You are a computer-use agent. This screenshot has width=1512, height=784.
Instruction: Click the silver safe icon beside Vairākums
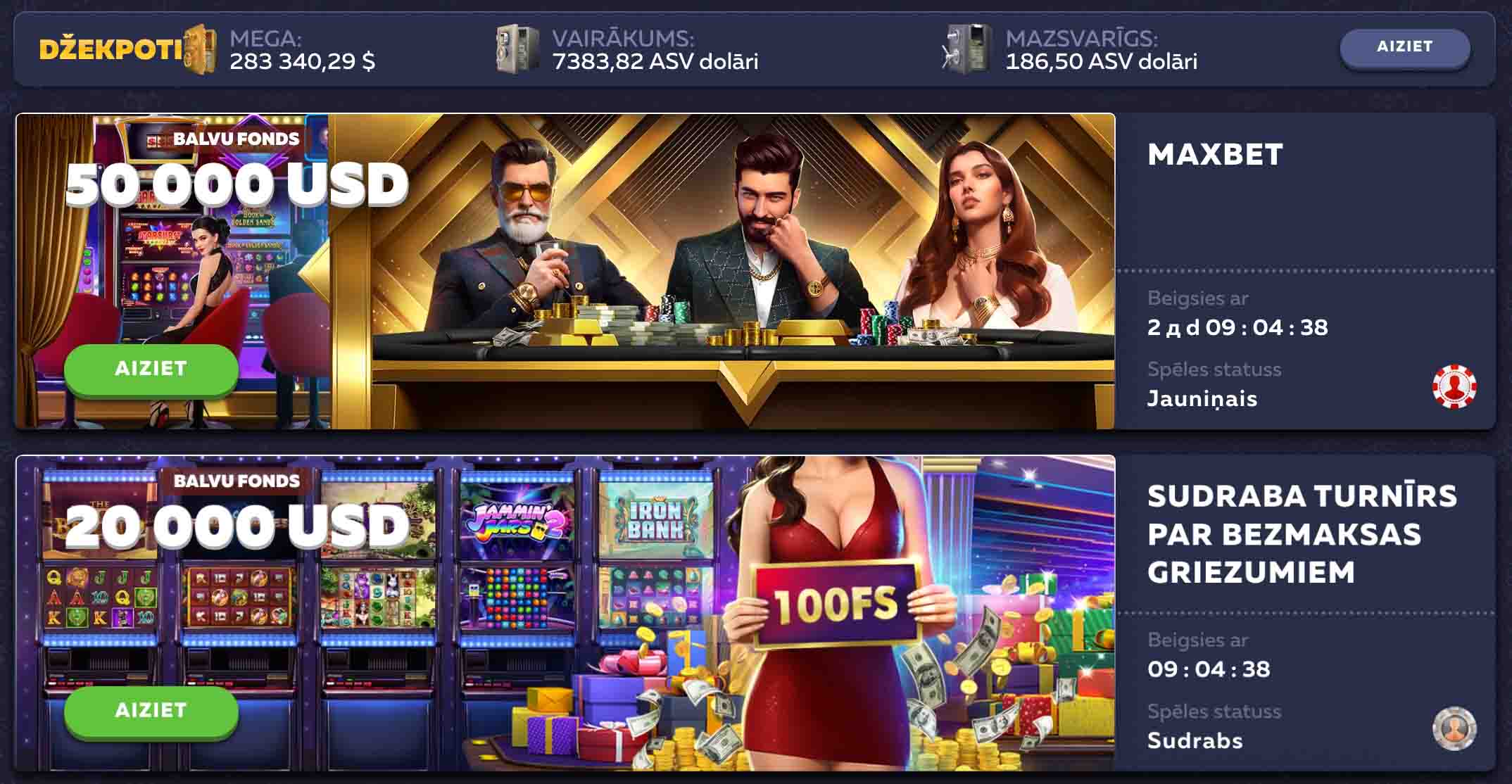(517, 50)
